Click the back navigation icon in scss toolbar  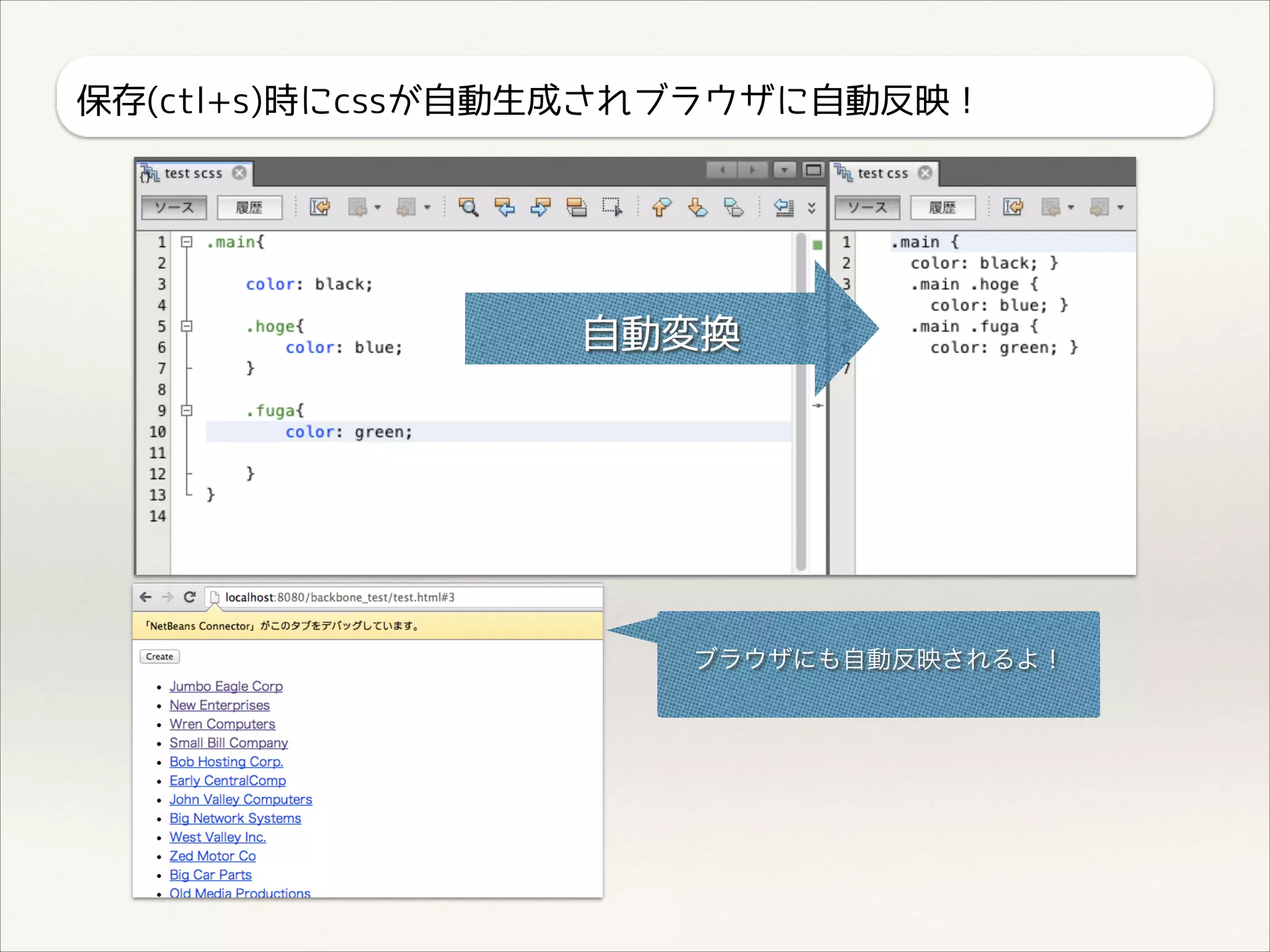358,207
